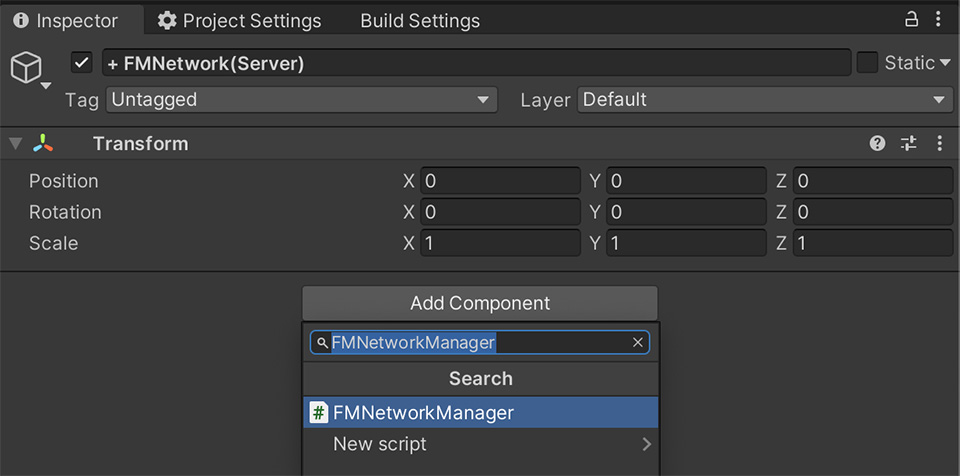Open the Transform component three-dot menu
This screenshot has height=476, width=960.
(939, 144)
